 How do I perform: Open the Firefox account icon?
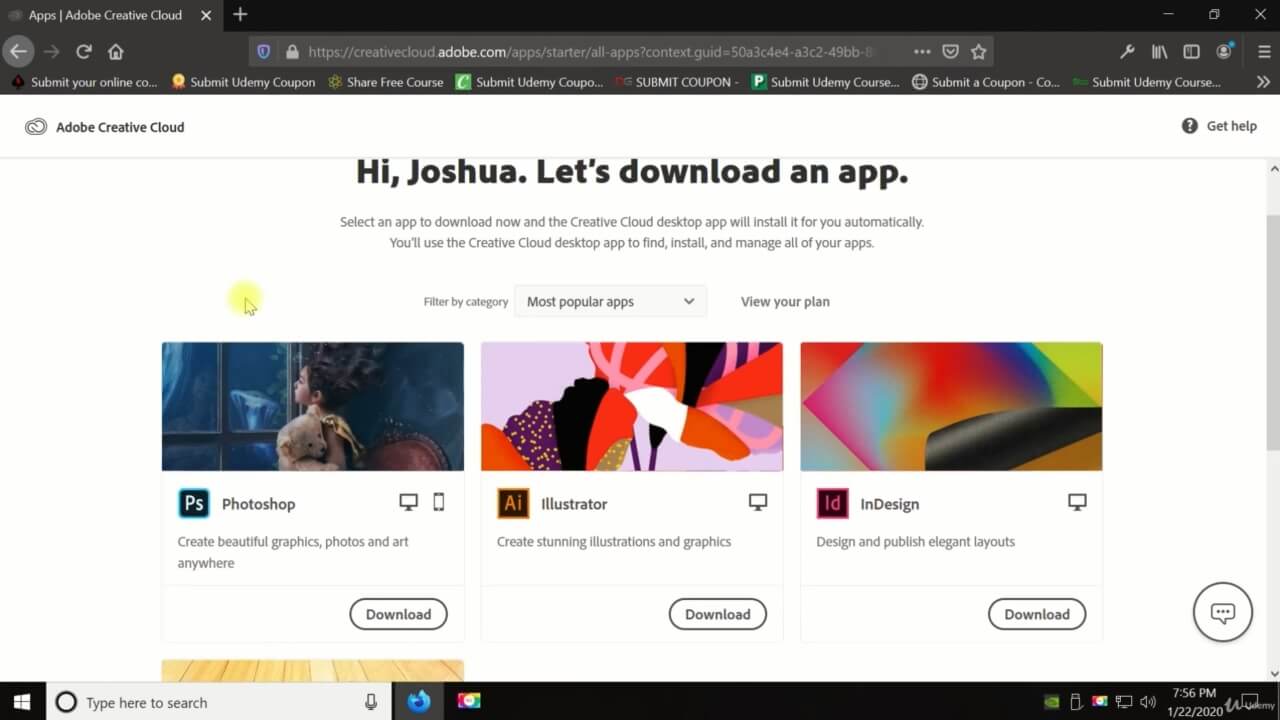click(x=1224, y=51)
